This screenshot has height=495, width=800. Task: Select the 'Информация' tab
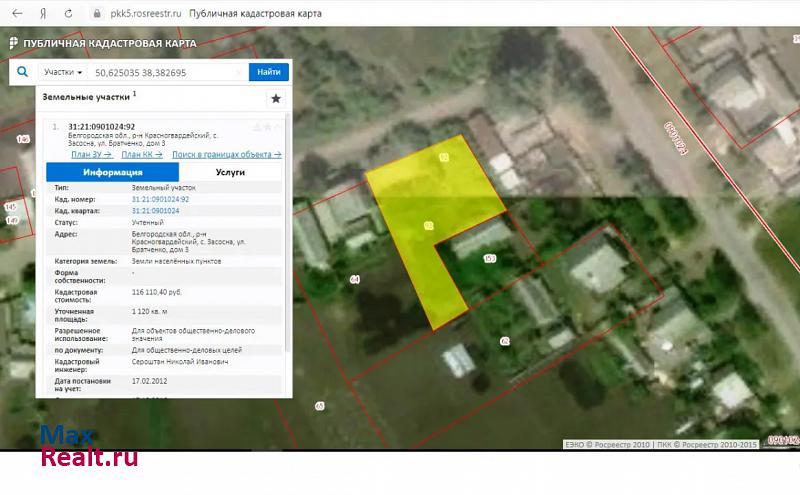[111, 172]
